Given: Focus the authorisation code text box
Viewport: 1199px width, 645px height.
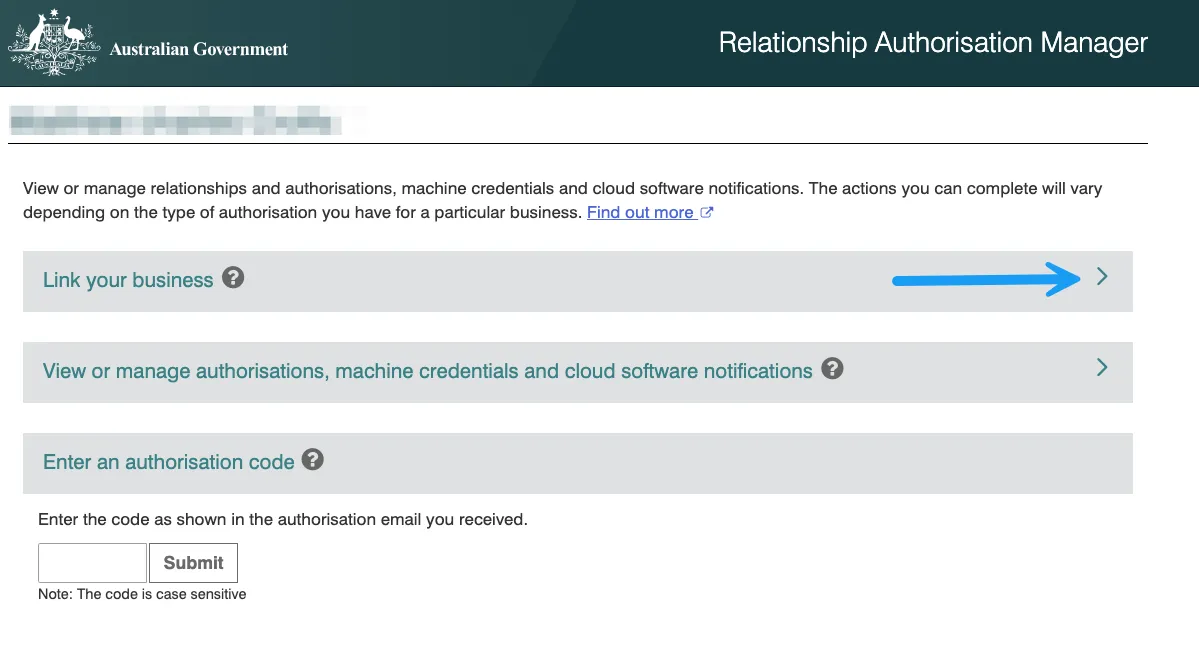Looking at the screenshot, I should [92, 563].
